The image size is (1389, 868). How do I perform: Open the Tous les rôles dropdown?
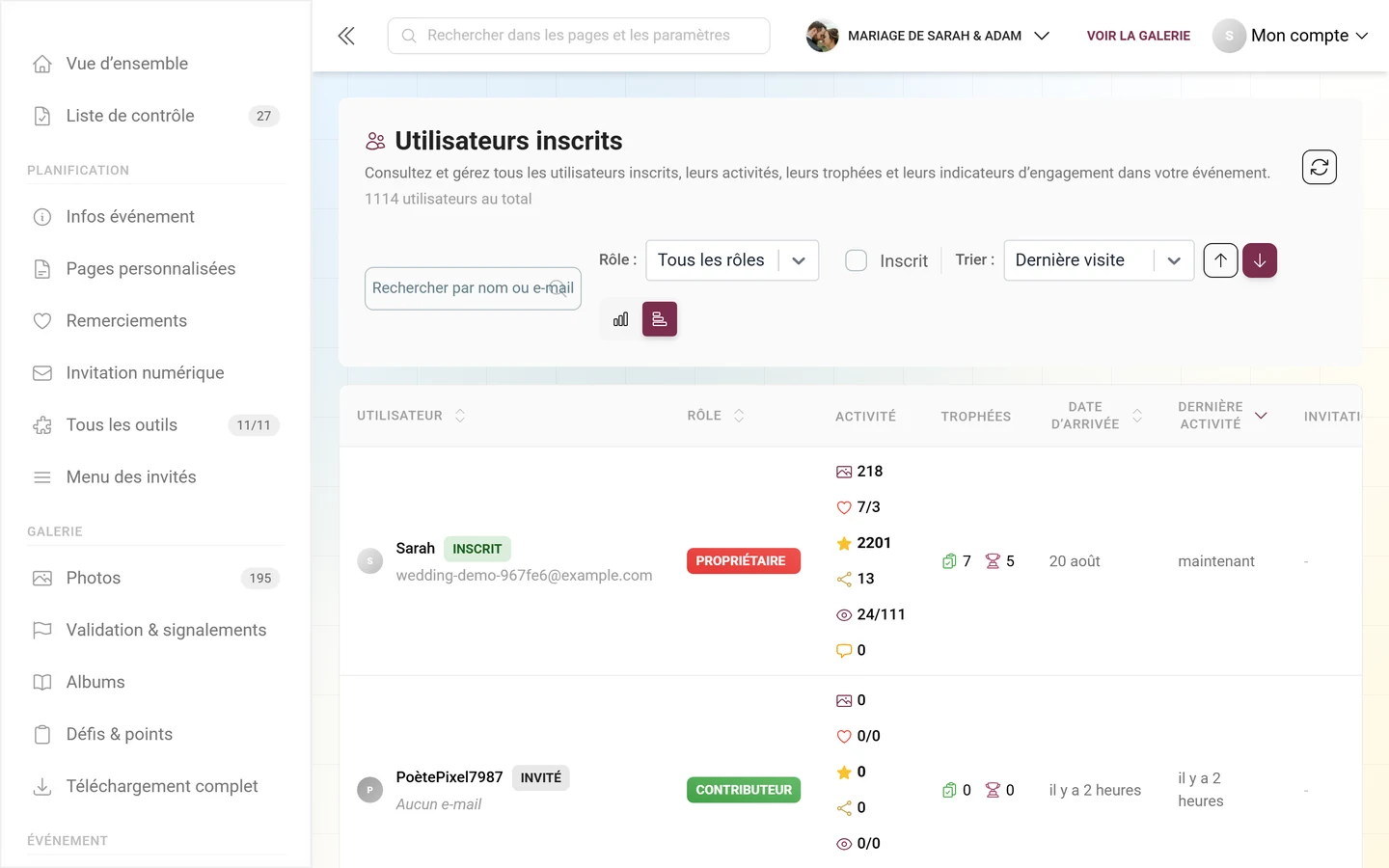click(732, 260)
